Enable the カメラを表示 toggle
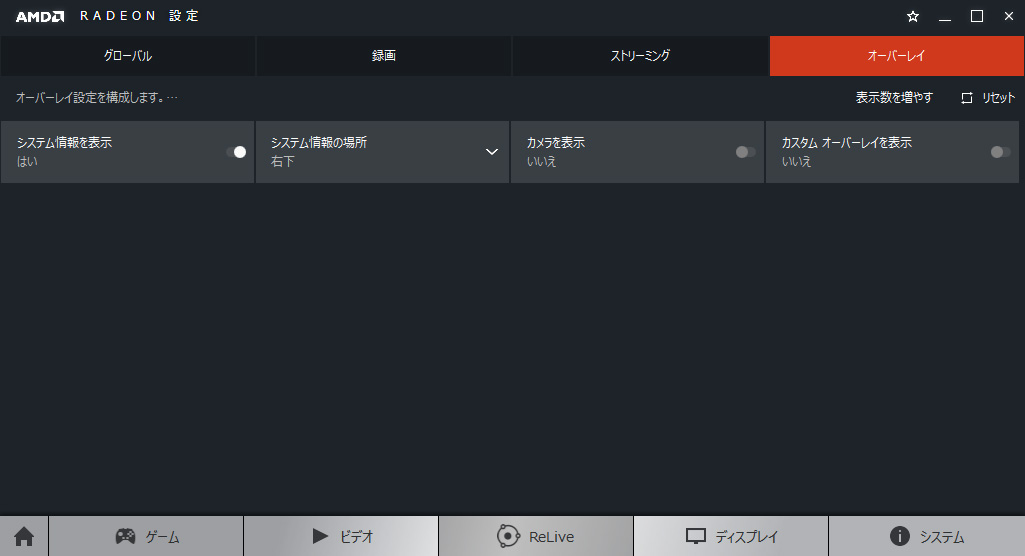The height and width of the screenshot is (556, 1025). tap(745, 152)
